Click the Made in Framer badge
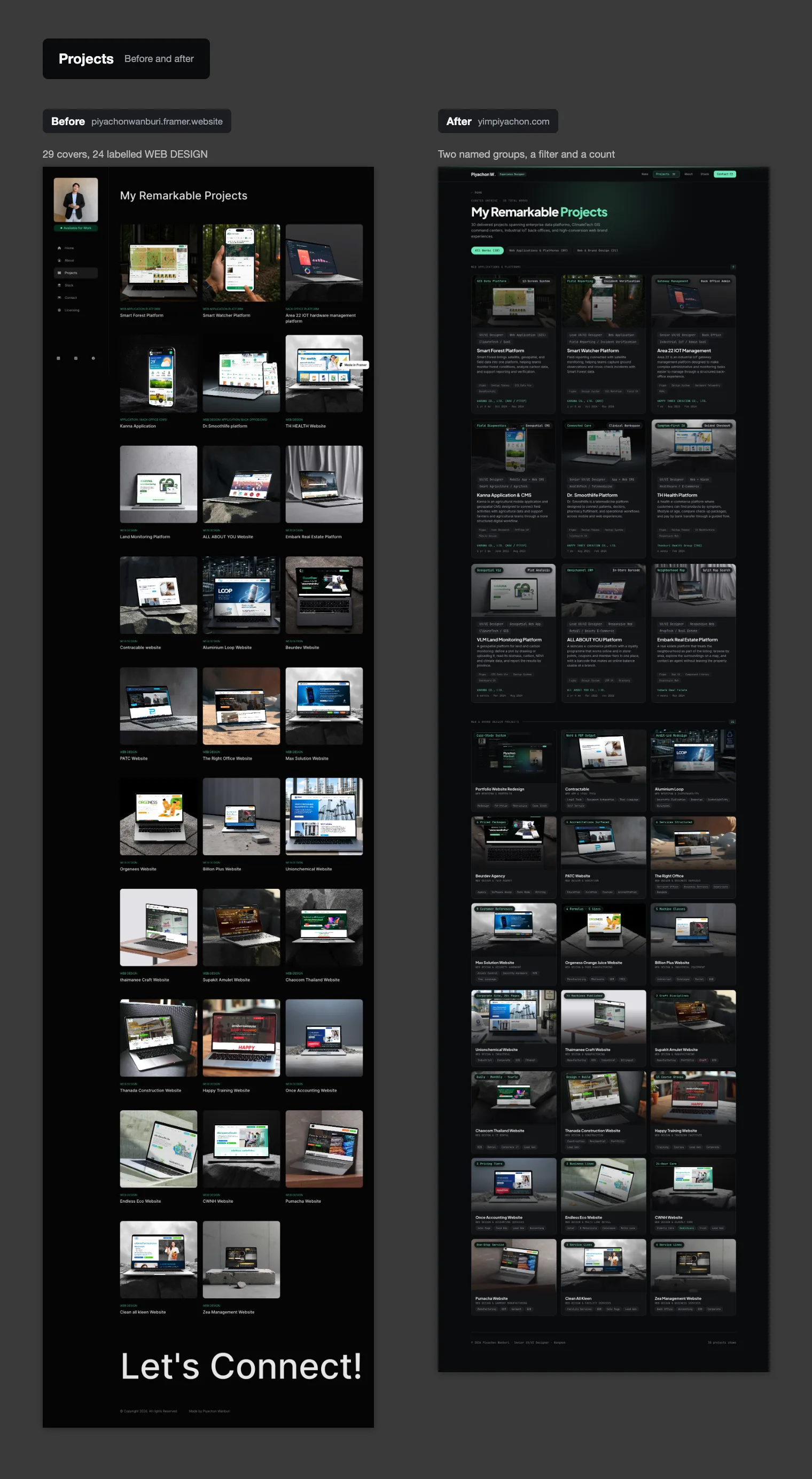 tap(353, 365)
